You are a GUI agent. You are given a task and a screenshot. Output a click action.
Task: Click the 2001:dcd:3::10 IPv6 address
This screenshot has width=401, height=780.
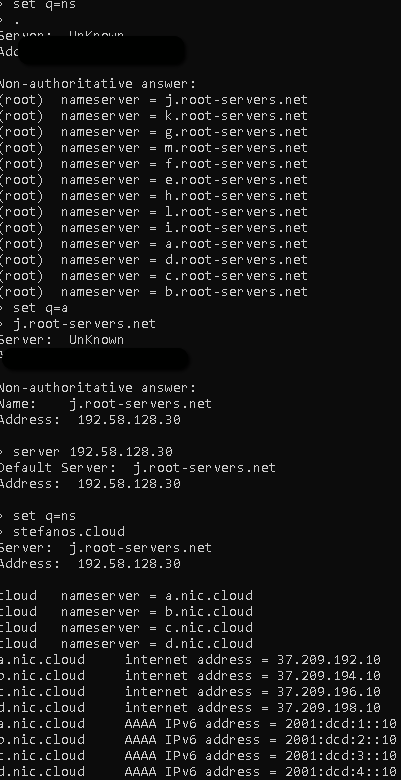click(x=341, y=755)
